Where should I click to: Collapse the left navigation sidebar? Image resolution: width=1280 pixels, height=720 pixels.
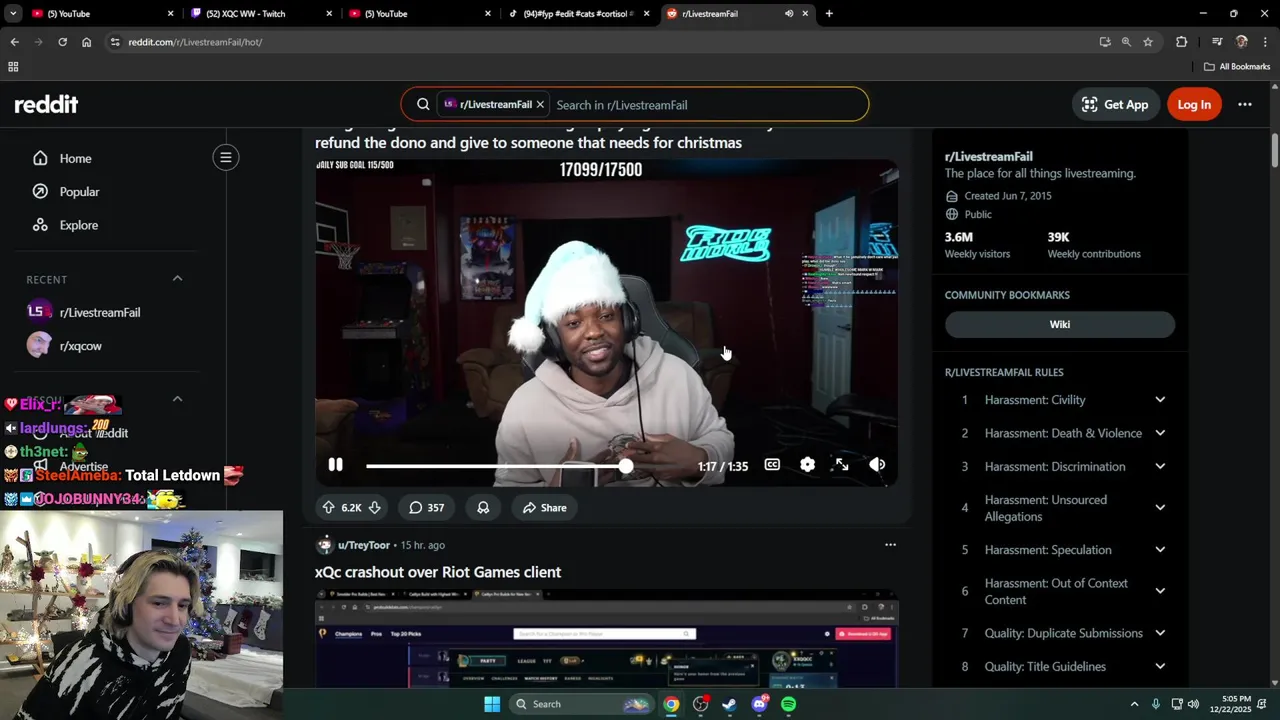coord(226,157)
